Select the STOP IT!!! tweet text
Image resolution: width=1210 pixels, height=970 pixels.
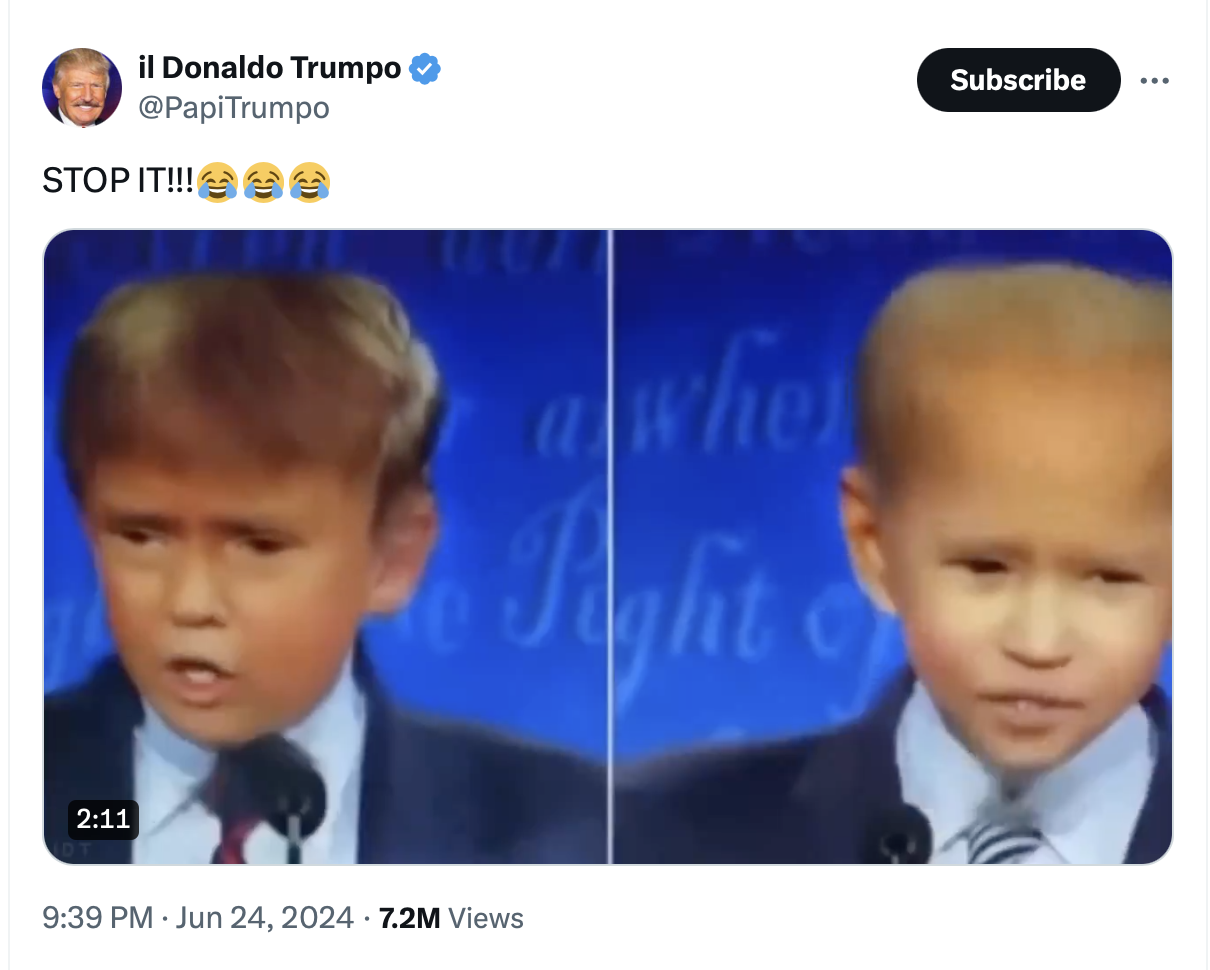point(118,181)
